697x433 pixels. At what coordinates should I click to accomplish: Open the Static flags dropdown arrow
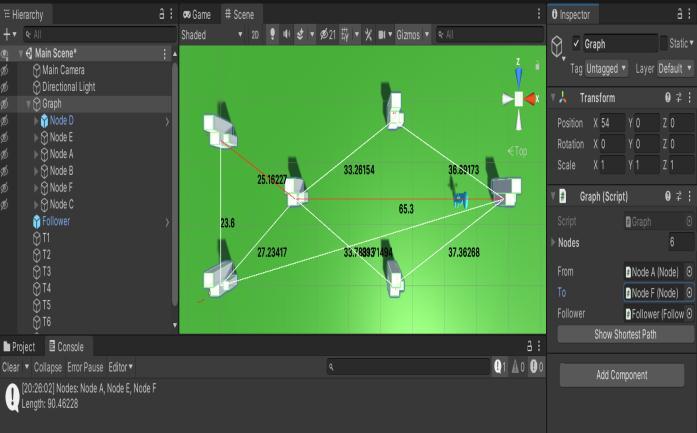pyautogui.click(x=692, y=44)
